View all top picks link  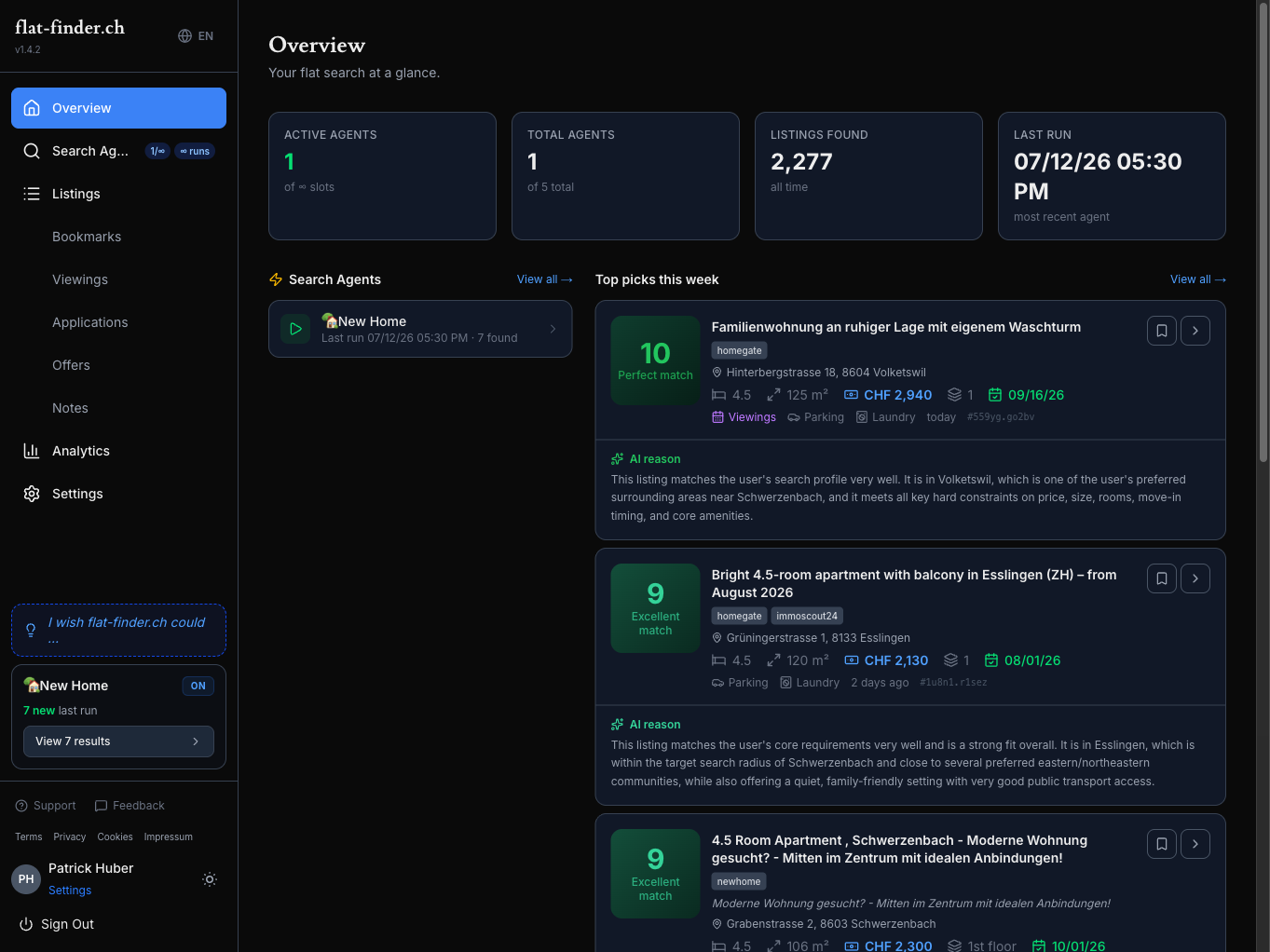1198,279
